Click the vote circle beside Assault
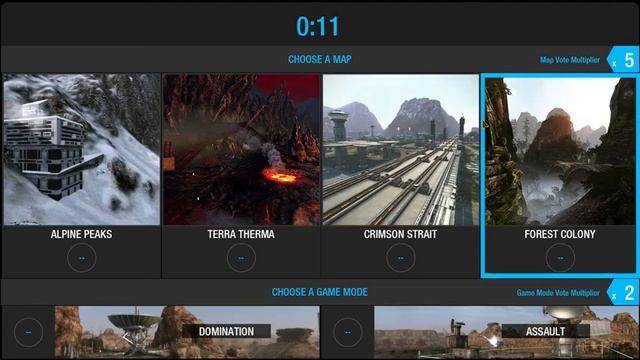 click(x=347, y=332)
